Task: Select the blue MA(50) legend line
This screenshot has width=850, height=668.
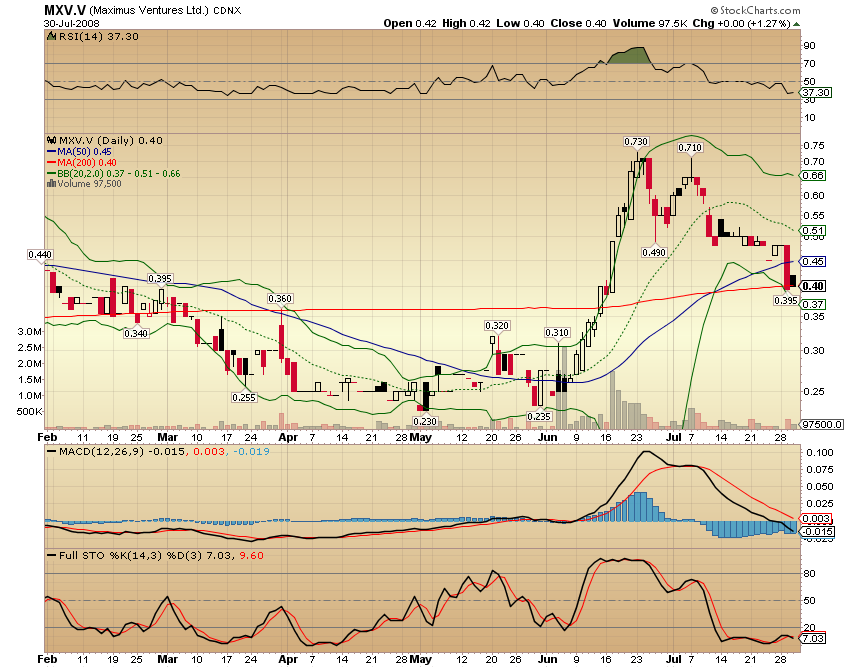Action: [52, 152]
